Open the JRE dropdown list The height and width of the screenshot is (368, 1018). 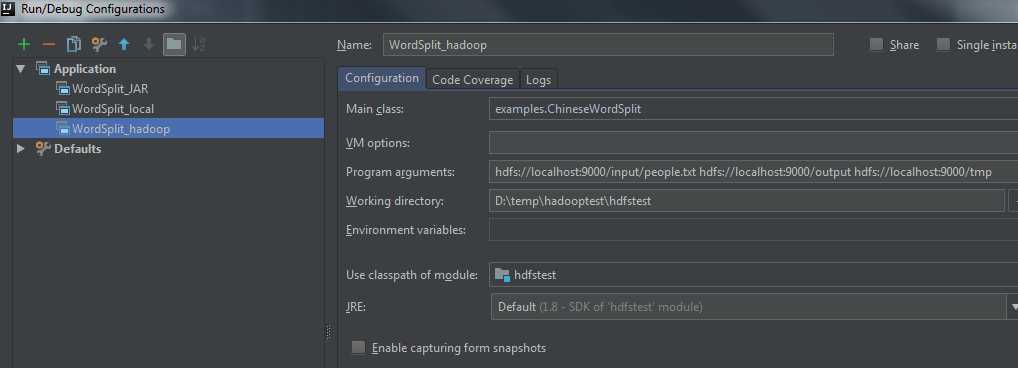(1013, 306)
